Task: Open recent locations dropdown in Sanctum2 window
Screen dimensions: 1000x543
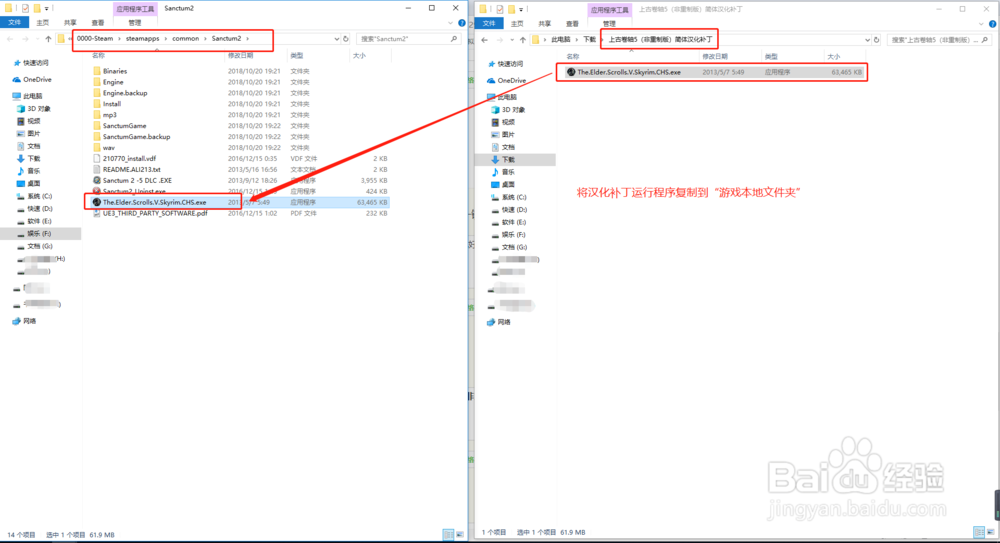Action: click(38, 39)
